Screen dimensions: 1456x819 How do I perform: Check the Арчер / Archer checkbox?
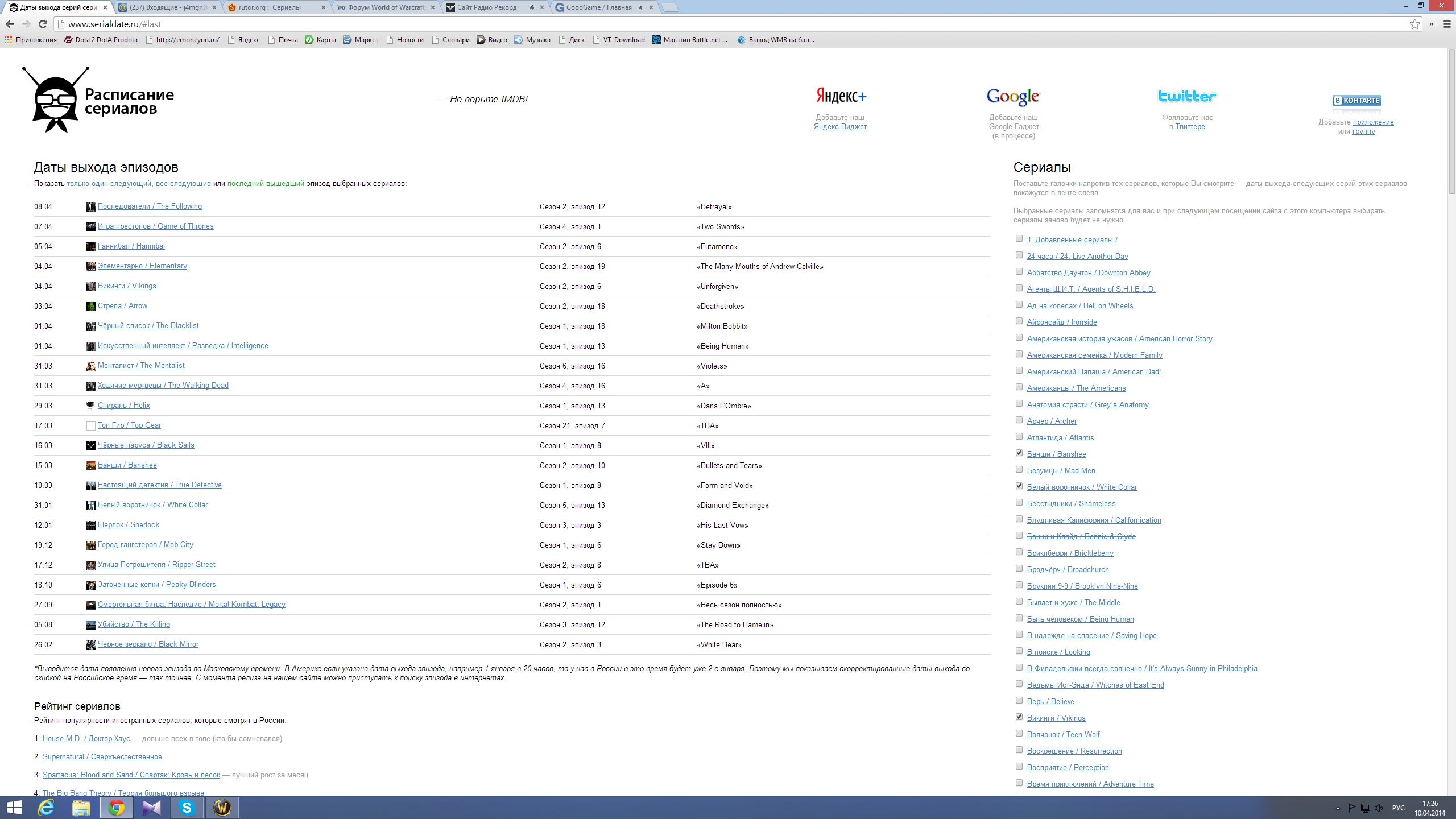1019,420
